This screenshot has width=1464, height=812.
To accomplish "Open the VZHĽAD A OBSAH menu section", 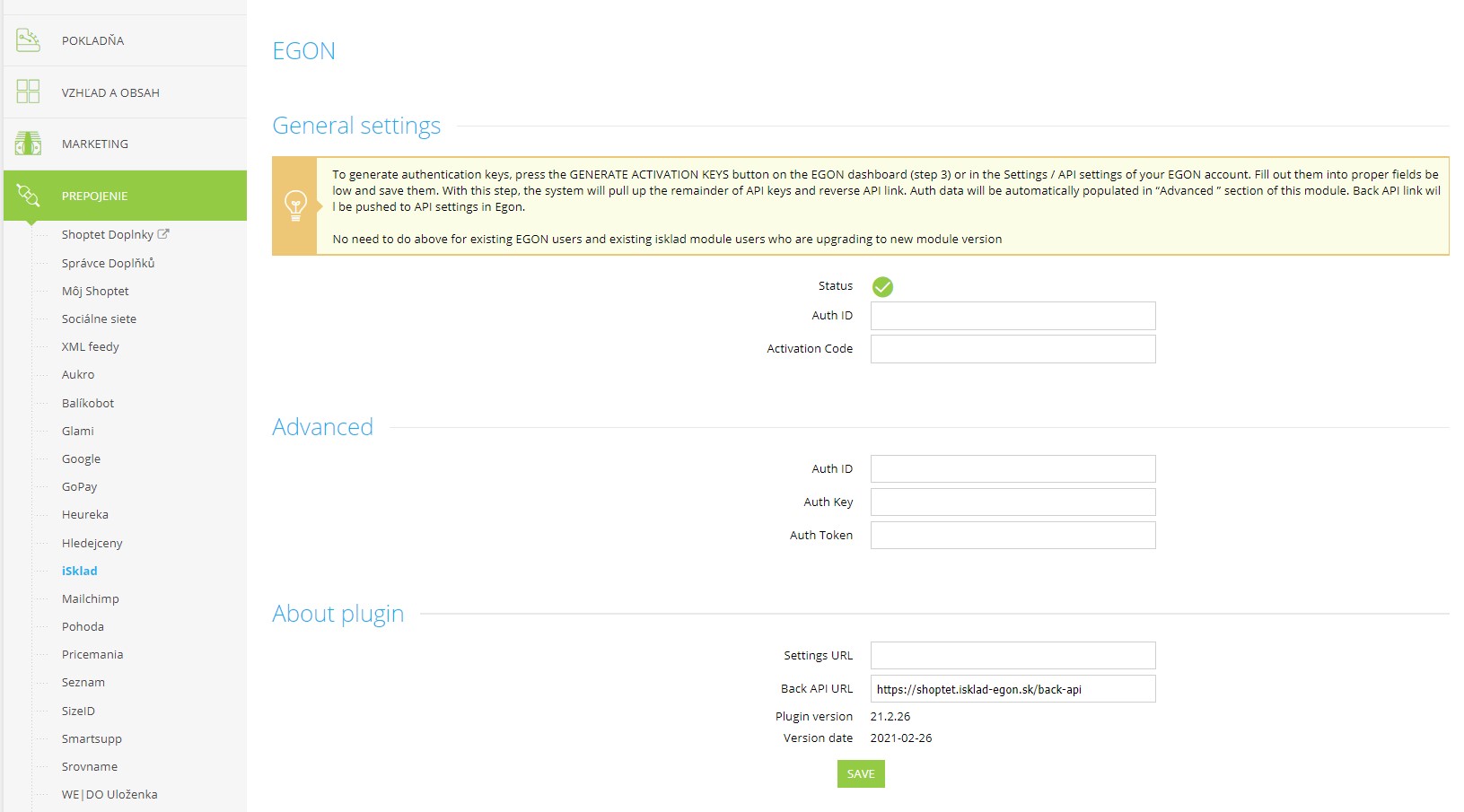I will [x=125, y=92].
